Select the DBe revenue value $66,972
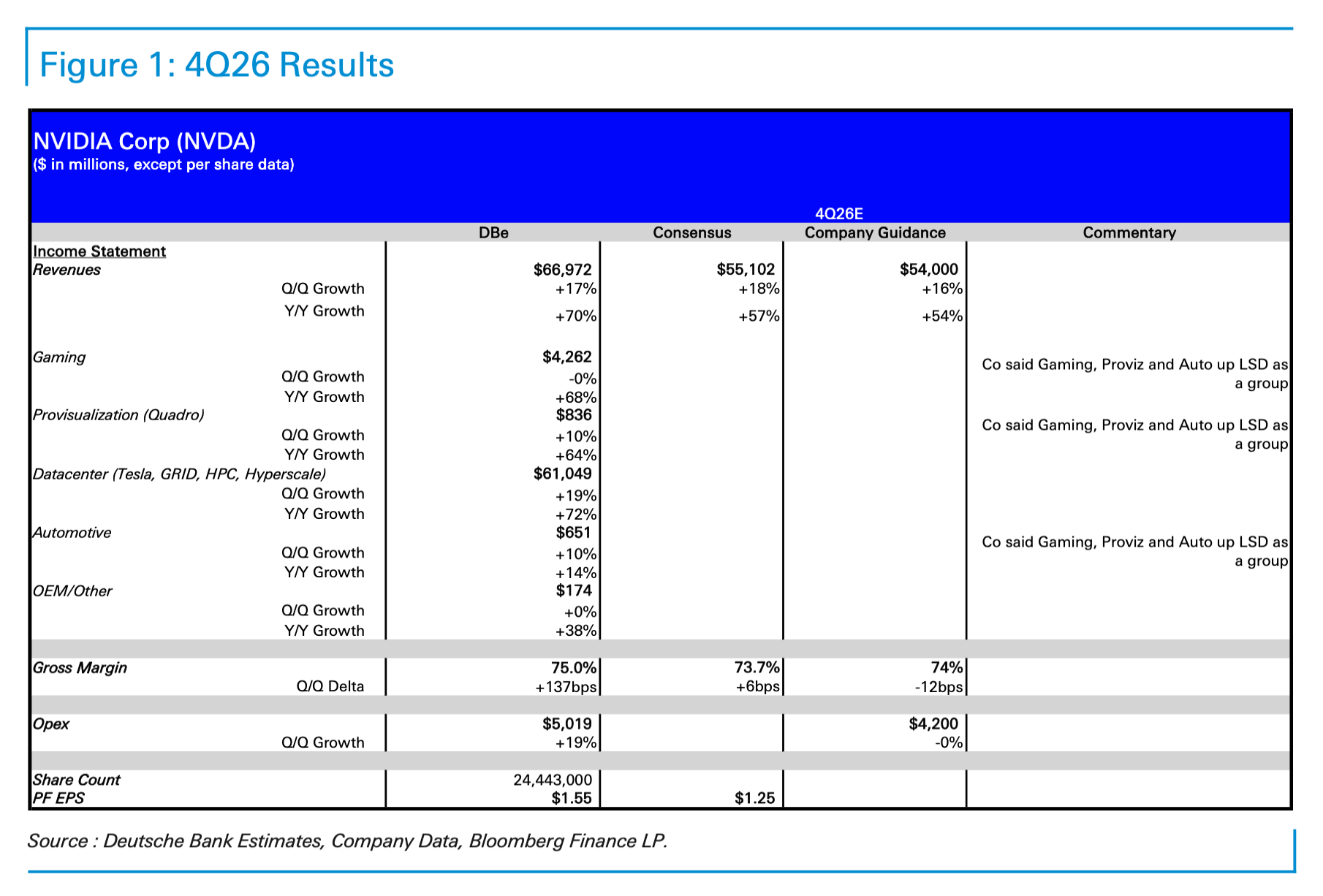Image resolution: width=1323 pixels, height=896 pixels. (x=562, y=270)
